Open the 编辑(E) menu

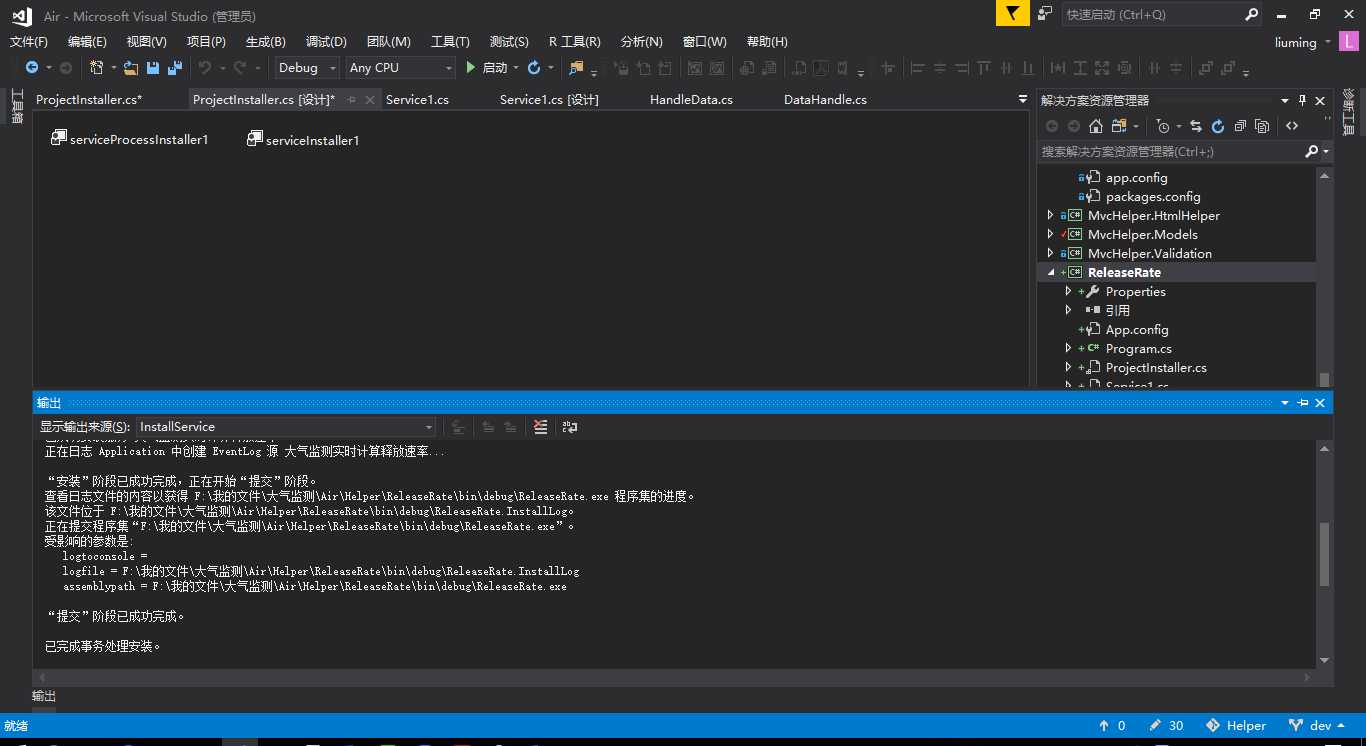click(x=87, y=42)
